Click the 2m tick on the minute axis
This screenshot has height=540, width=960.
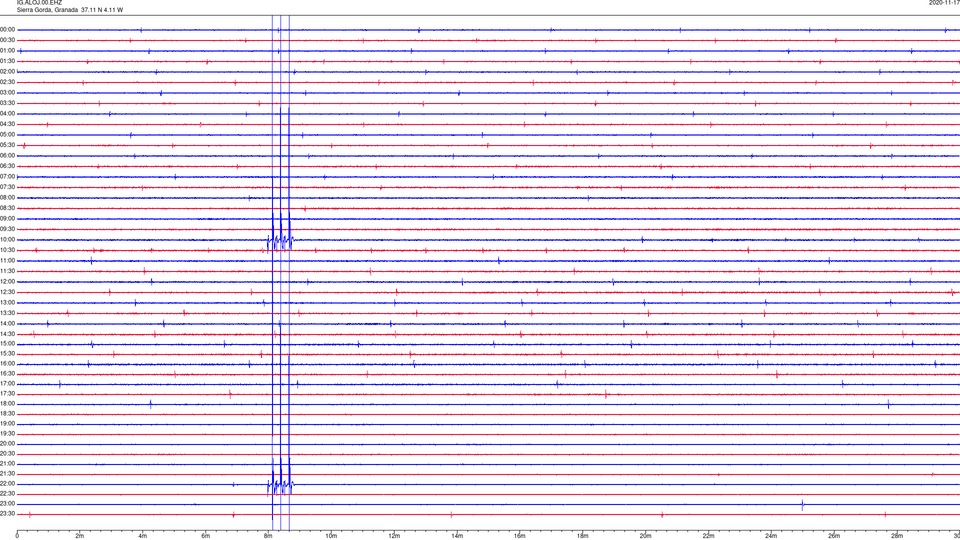pyautogui.click(x=80, y=536)
